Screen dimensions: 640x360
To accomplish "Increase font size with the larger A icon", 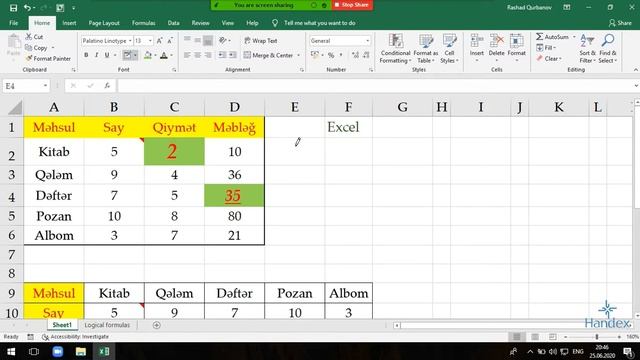I will point(160,41).
